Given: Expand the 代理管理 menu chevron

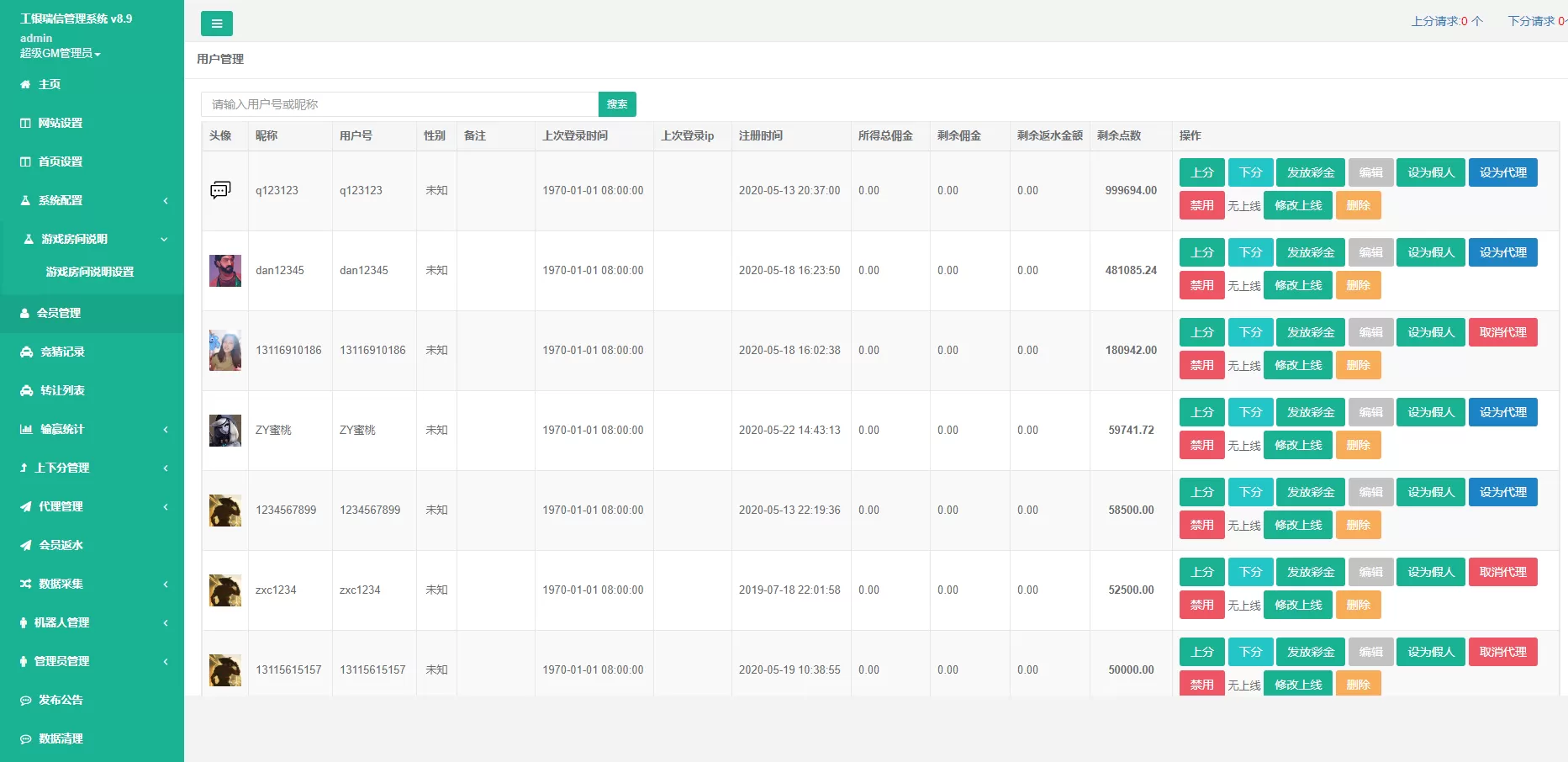Looking at the screenshot, I should 165,506.
